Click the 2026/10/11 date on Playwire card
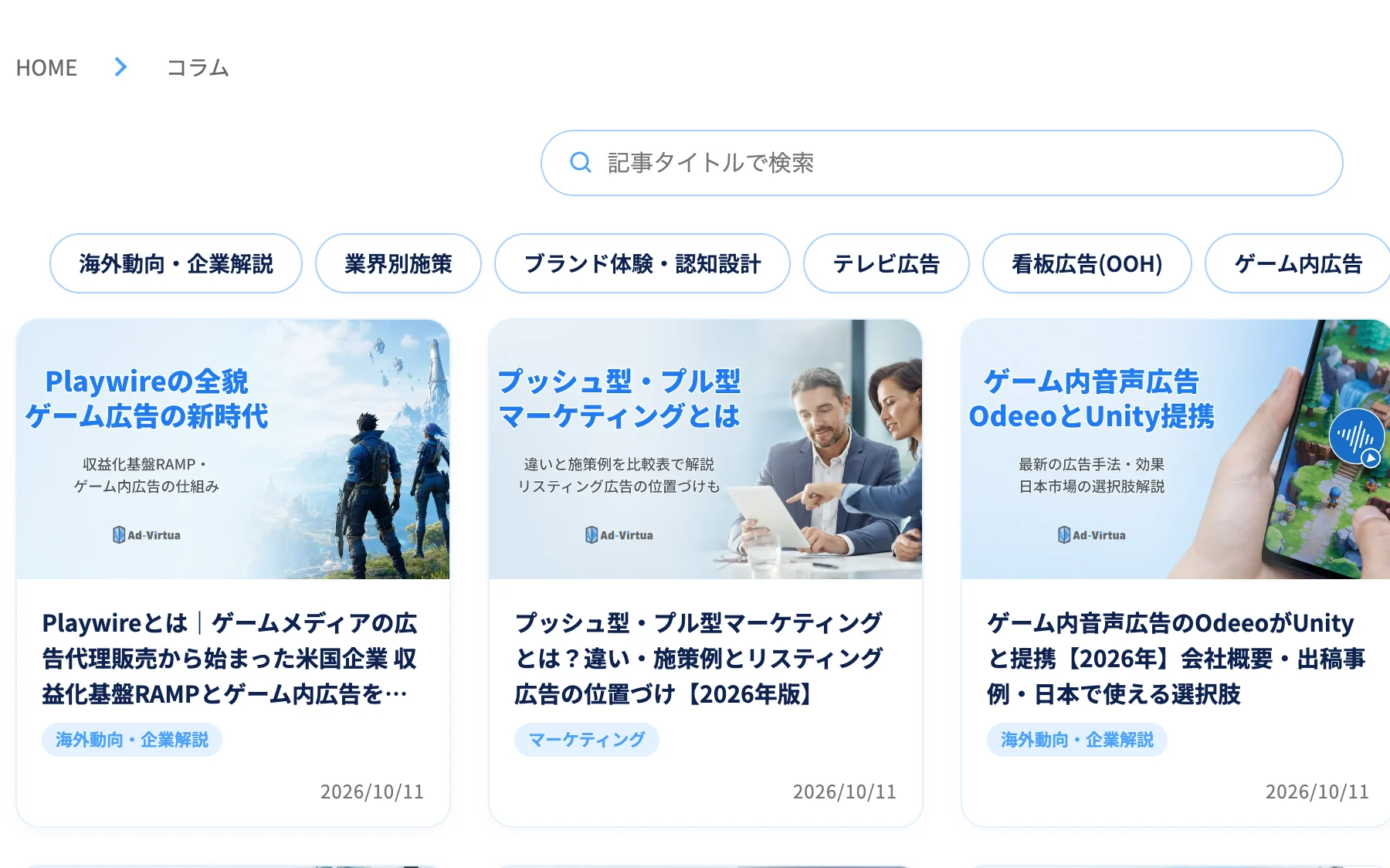 click(x=372, y=792)
